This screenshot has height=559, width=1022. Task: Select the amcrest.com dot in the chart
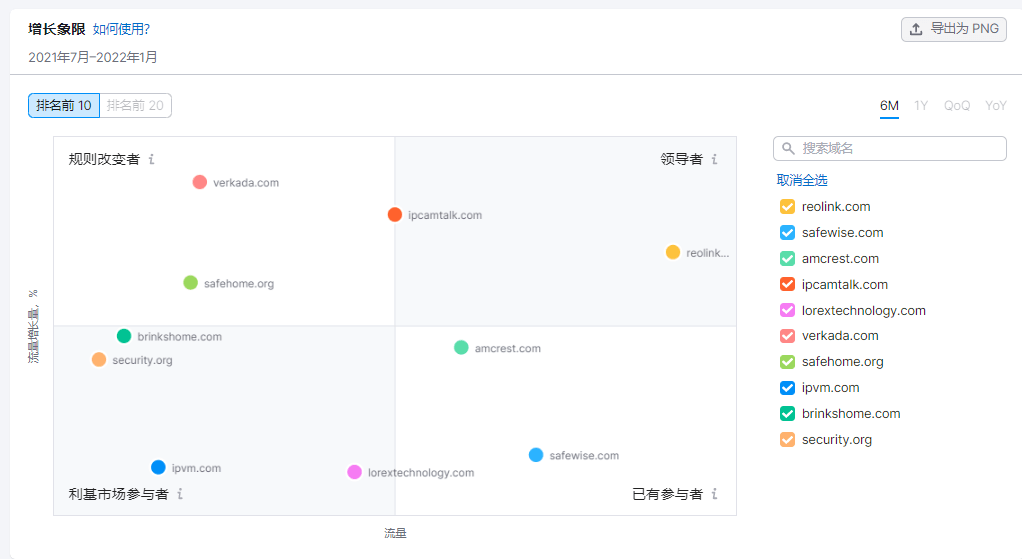tap(461, 348)
